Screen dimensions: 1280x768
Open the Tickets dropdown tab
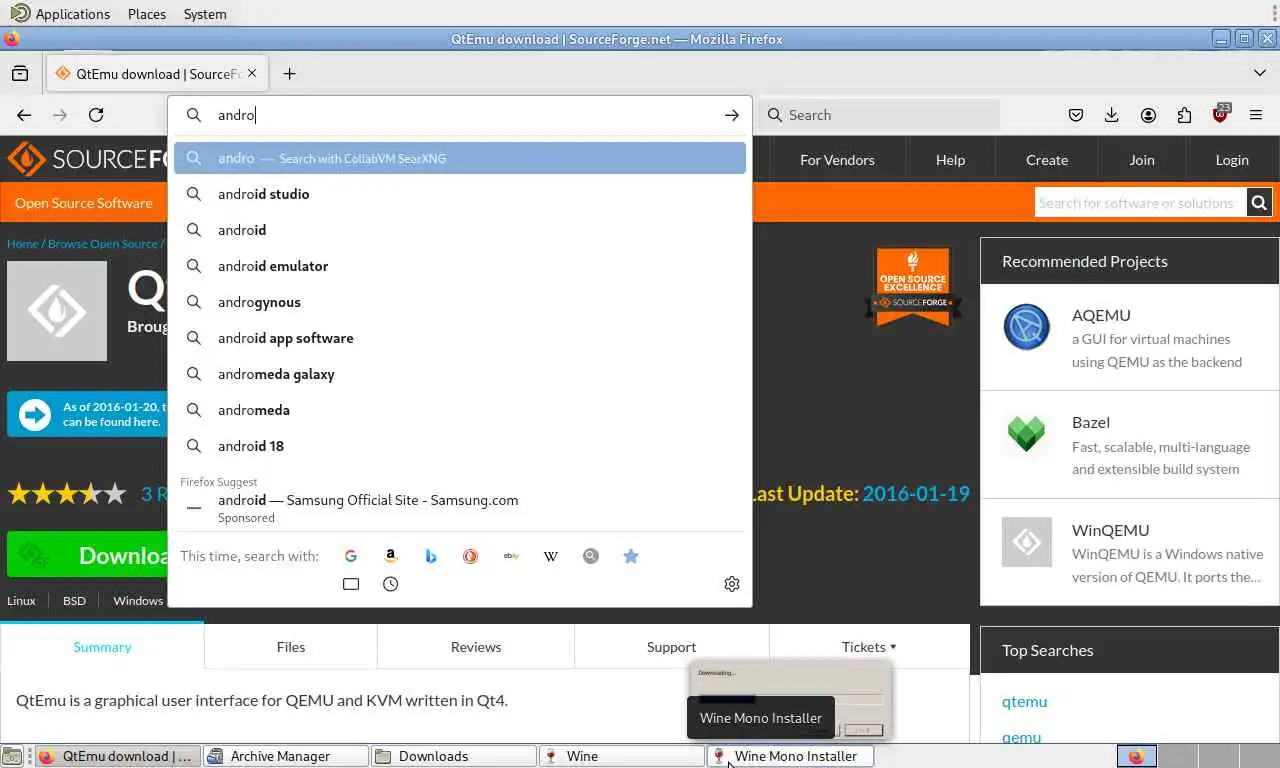pyautogui.click(x=869, y=647)
